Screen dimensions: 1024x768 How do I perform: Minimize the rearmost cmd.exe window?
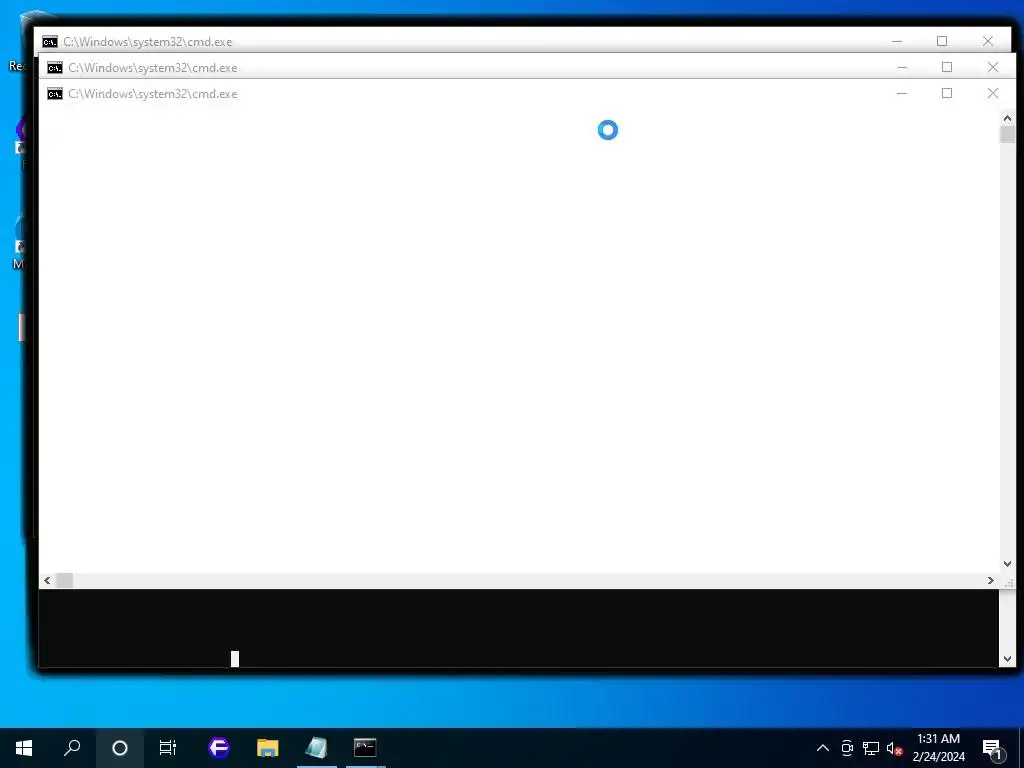click(x=897, y=41)
